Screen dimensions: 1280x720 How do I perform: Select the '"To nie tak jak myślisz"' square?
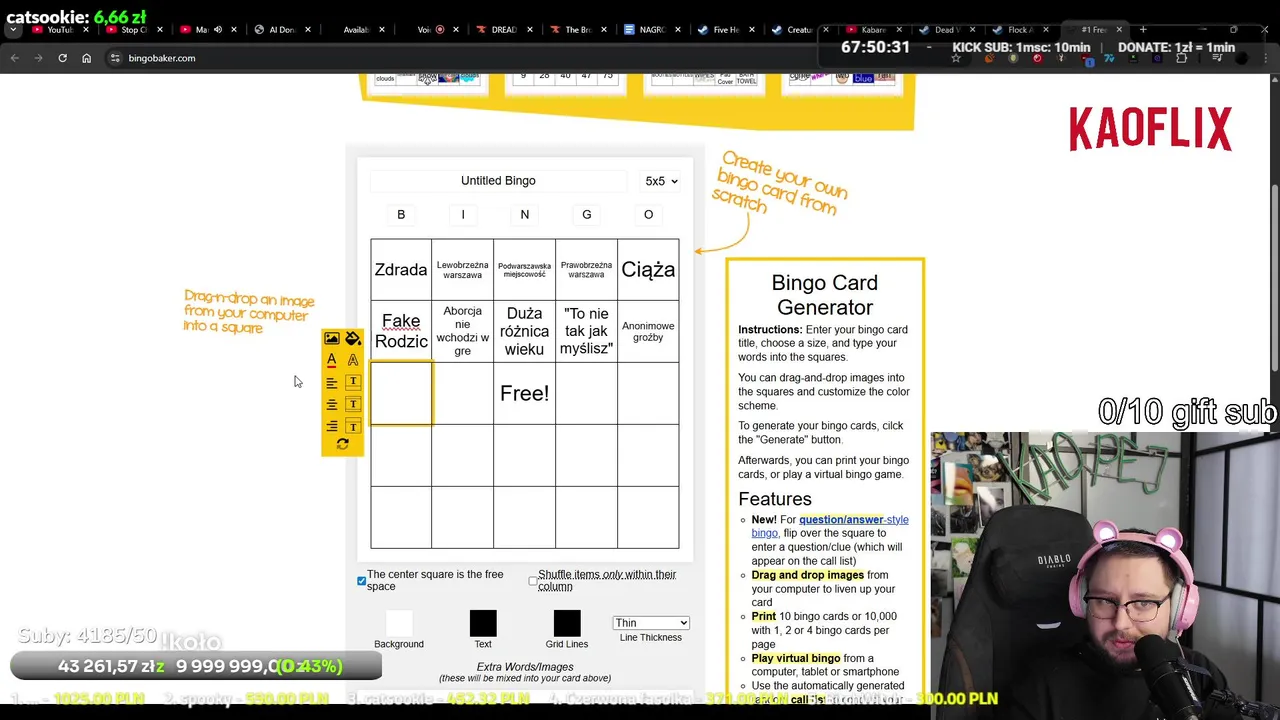tap(587, 331)
